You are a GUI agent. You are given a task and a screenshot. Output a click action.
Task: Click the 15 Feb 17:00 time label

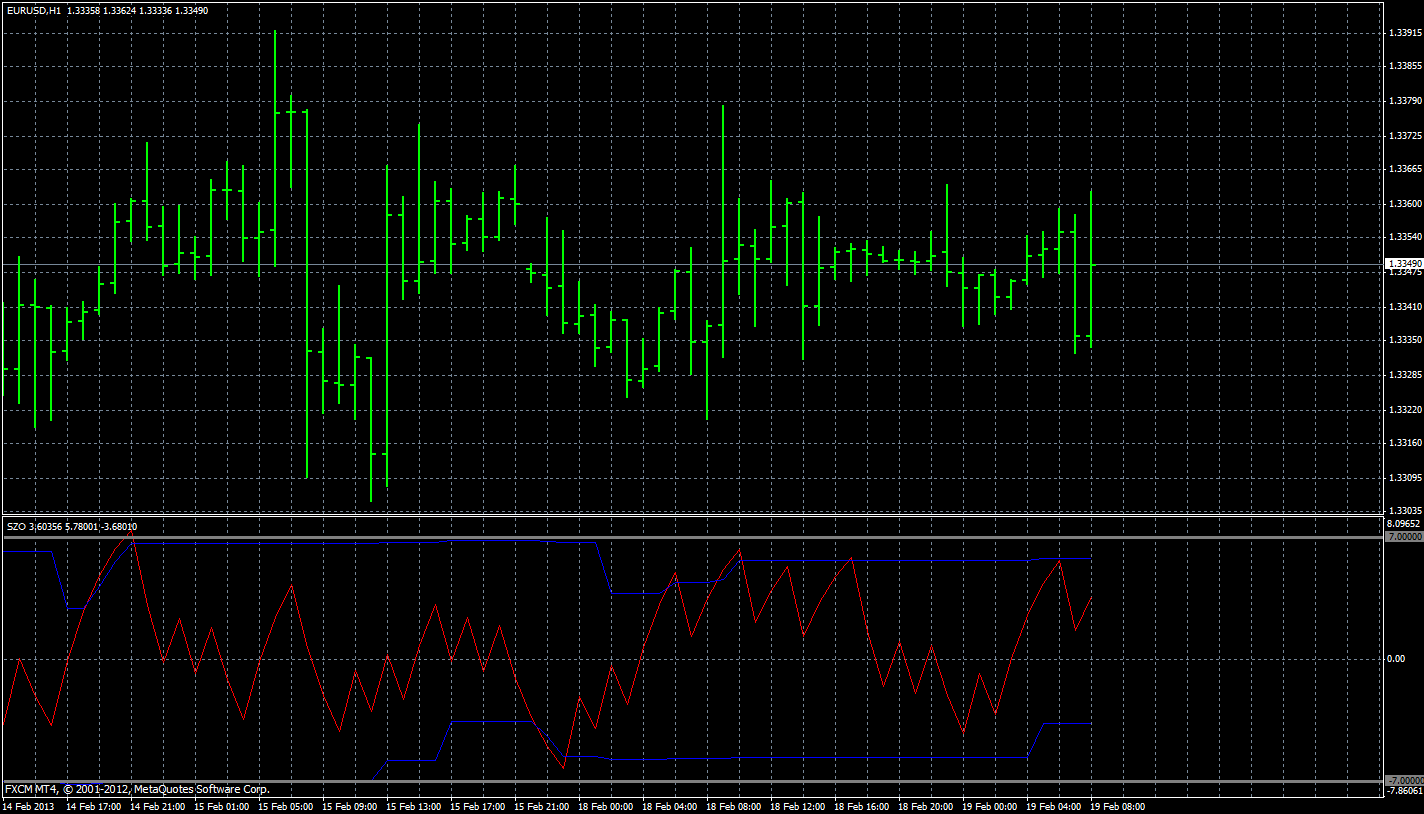477,806
